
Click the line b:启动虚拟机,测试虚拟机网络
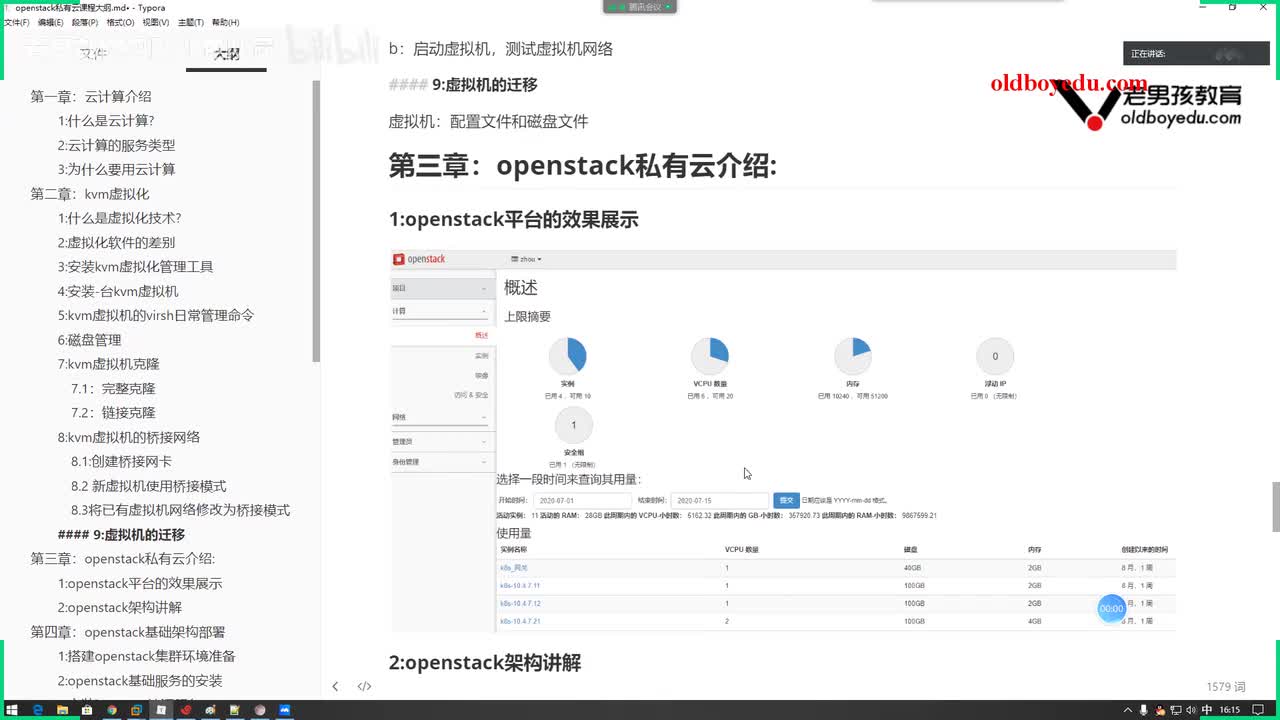coord(501,49)
